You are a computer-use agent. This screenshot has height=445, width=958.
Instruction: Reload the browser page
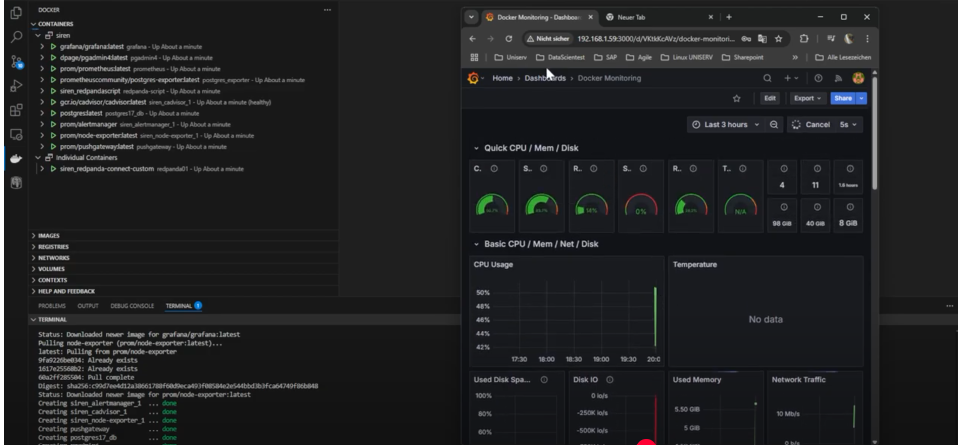[x=509, y=38]
